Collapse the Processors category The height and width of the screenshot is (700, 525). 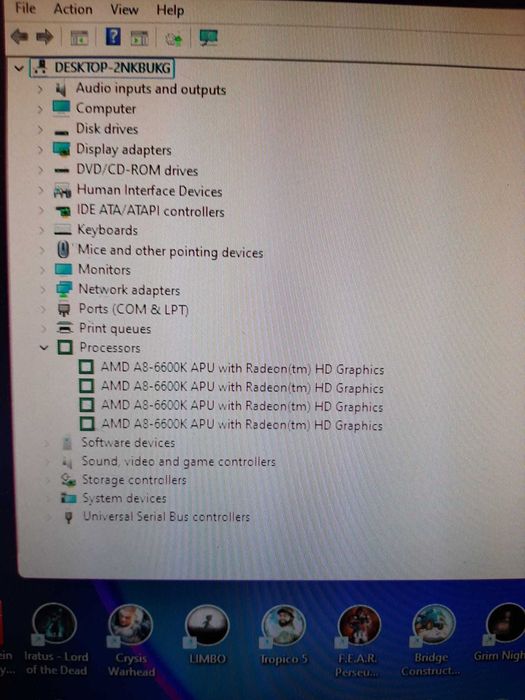tap(44, 347)
